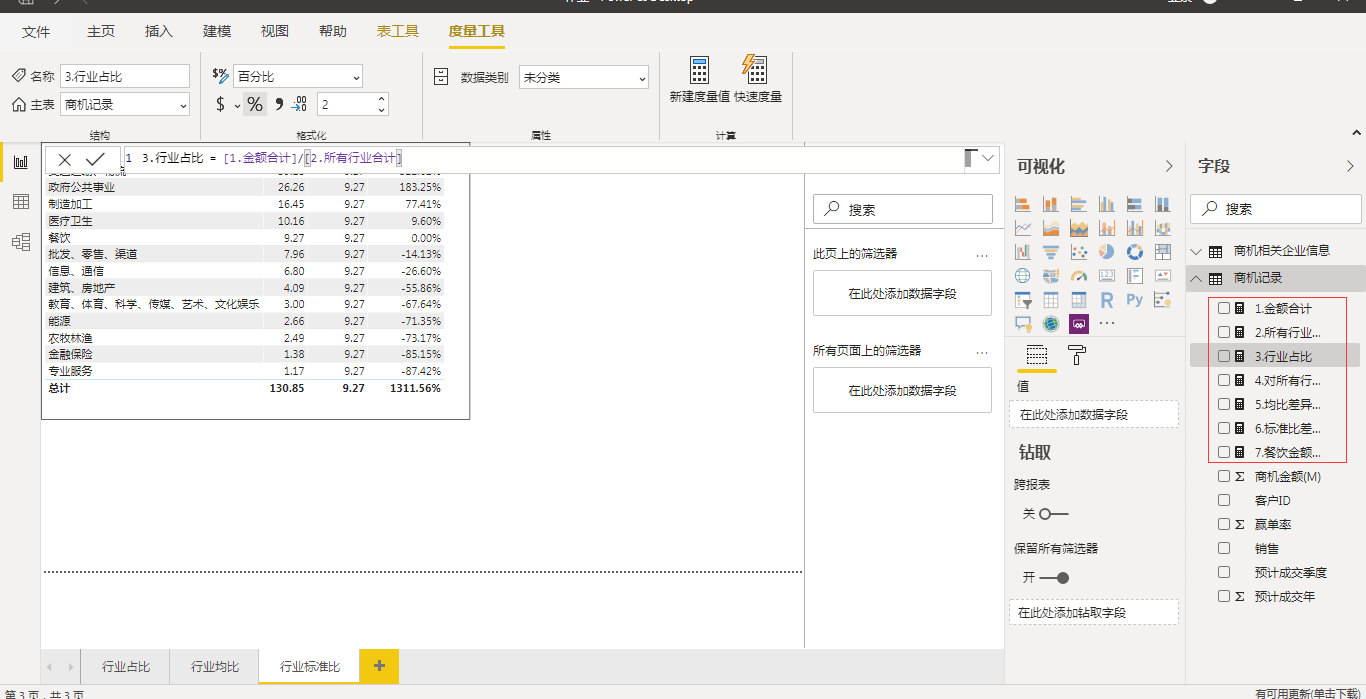
Task: Open the model relationships view icon
Action: click(x=20, y=242)
